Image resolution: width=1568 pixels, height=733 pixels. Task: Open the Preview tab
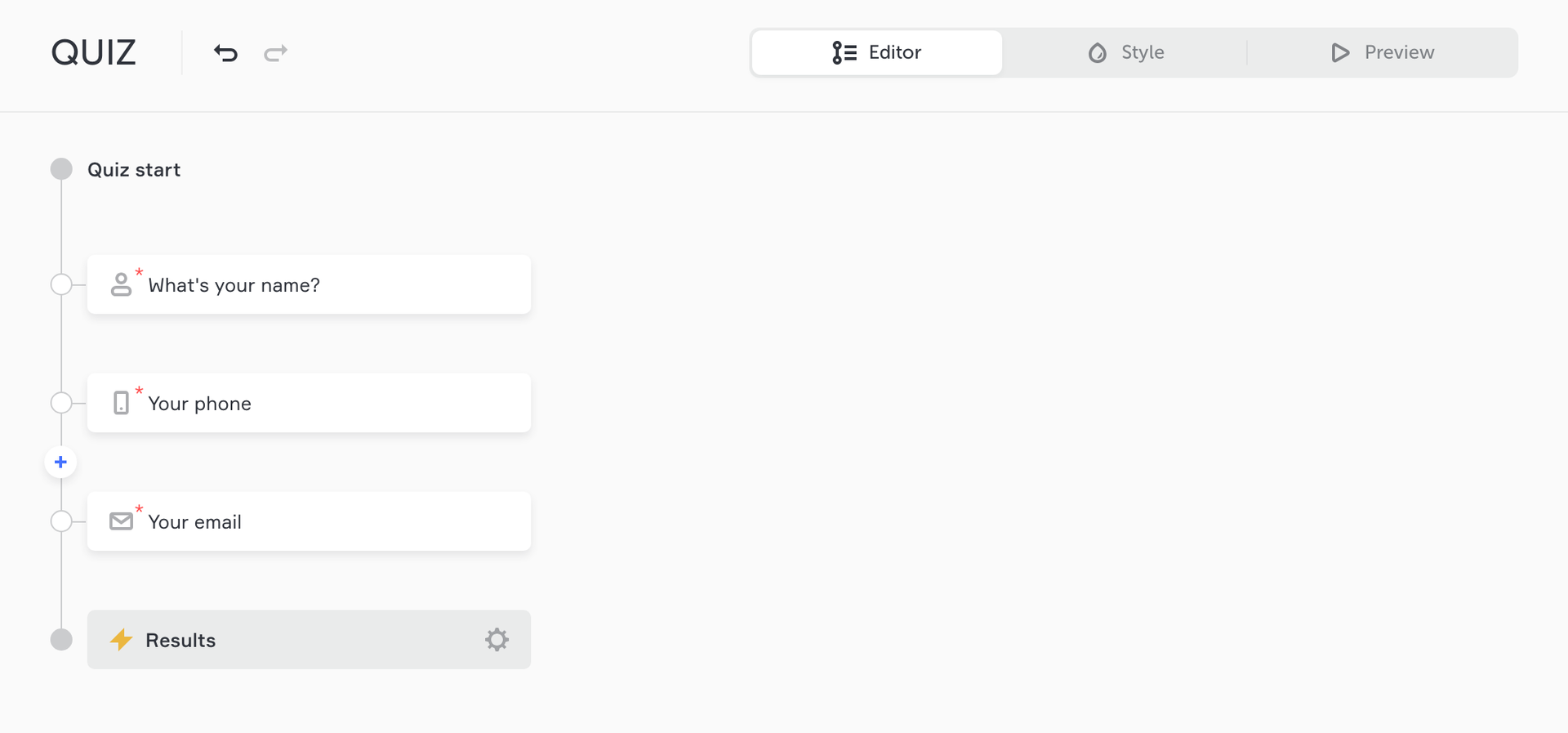(1382, 53)
